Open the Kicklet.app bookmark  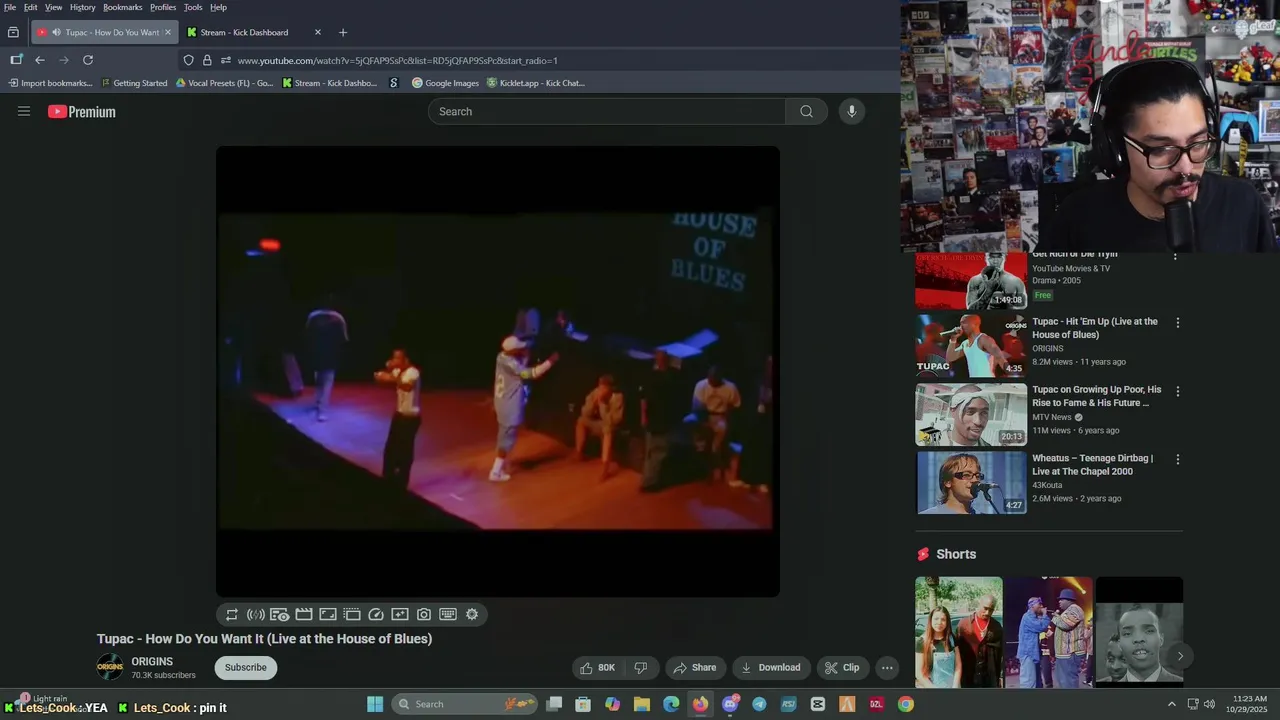click(535, 83)
